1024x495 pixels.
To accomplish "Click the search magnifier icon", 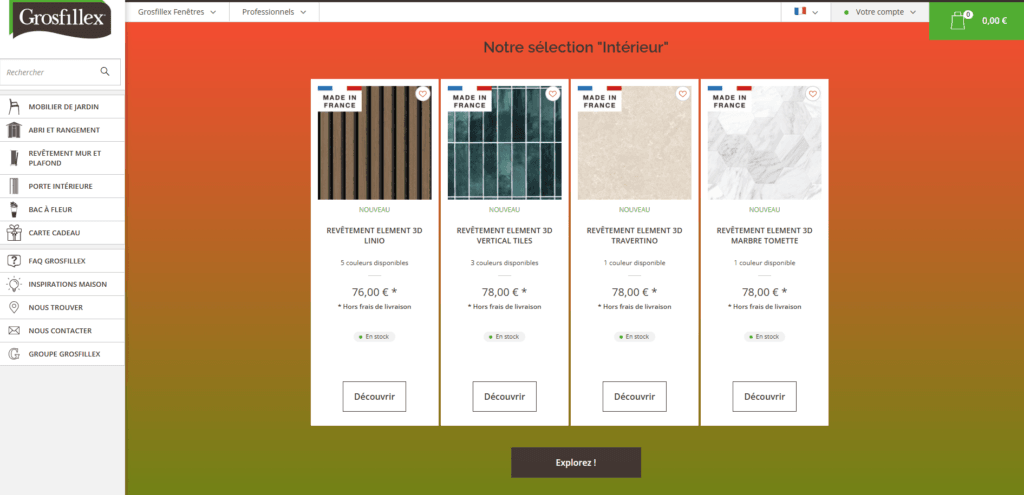I will point(105,72).
